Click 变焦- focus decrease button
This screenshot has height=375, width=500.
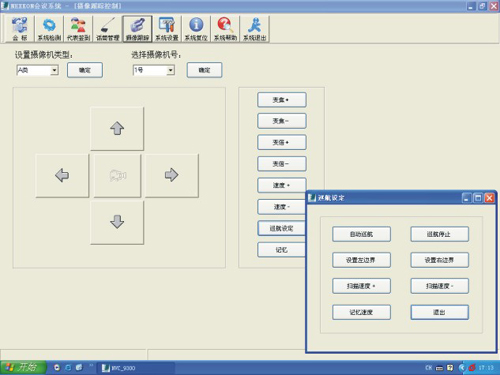pos(282,121)
